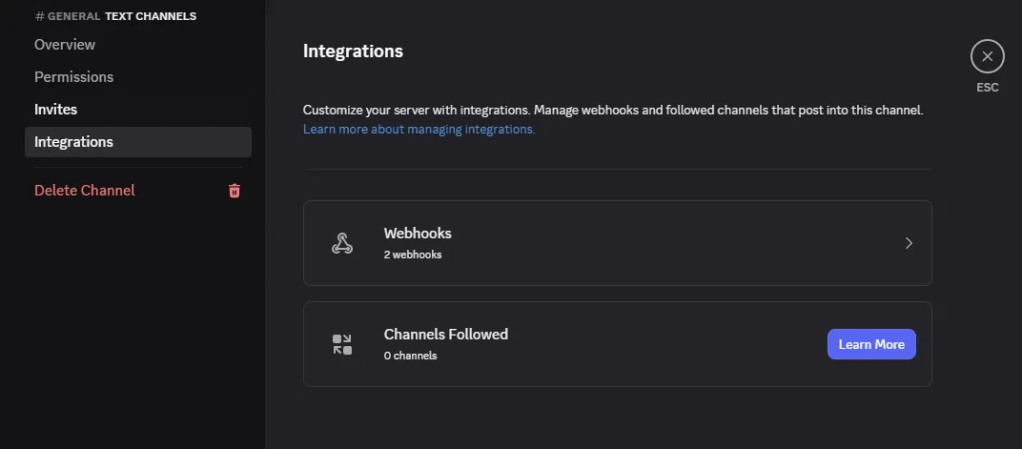Click the Integrations page heading
Image resolution: width=1022 pixels, height=449 pixels.
pyautogui.click(x=353, y=51)
